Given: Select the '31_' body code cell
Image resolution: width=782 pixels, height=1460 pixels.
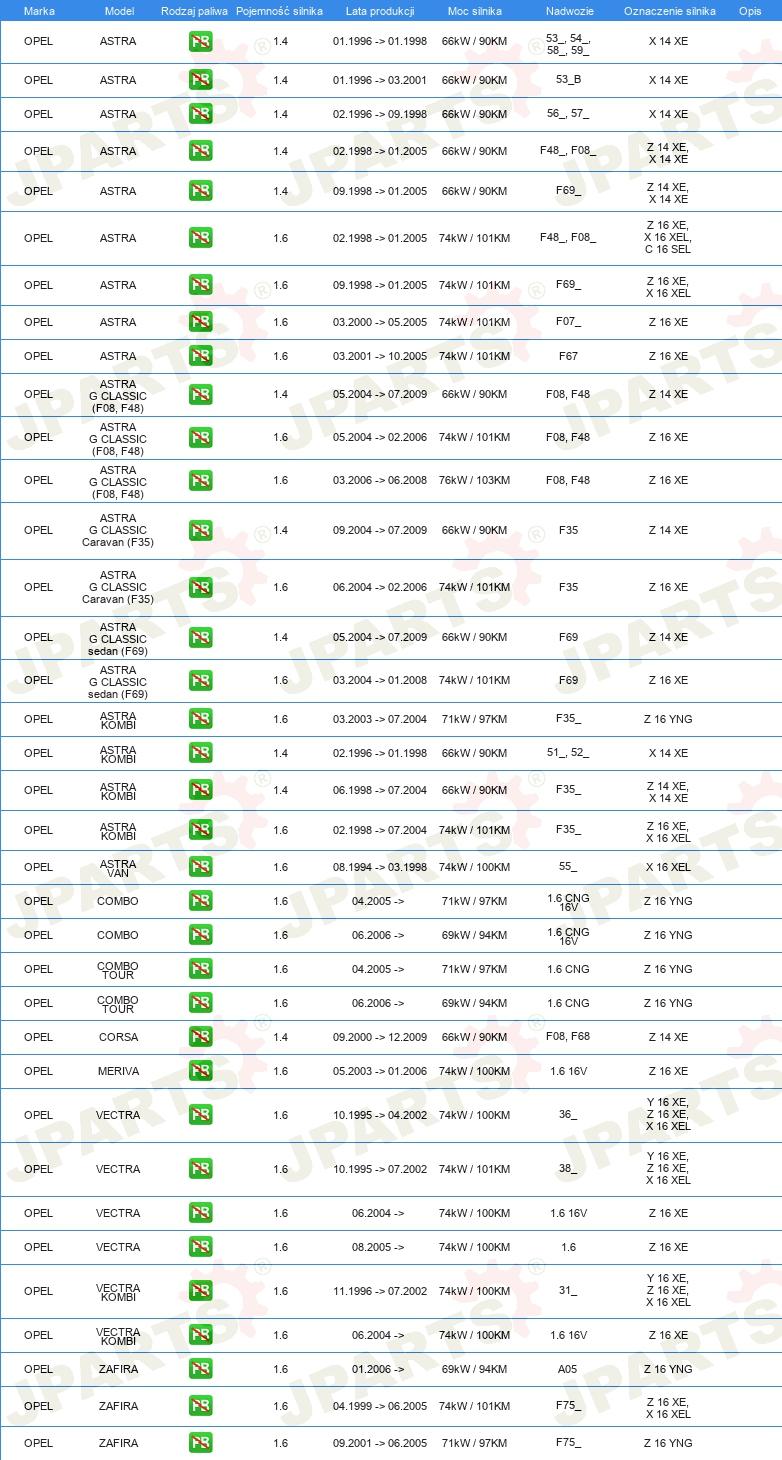Looking at the screenshot, I should pos(568,1291).
